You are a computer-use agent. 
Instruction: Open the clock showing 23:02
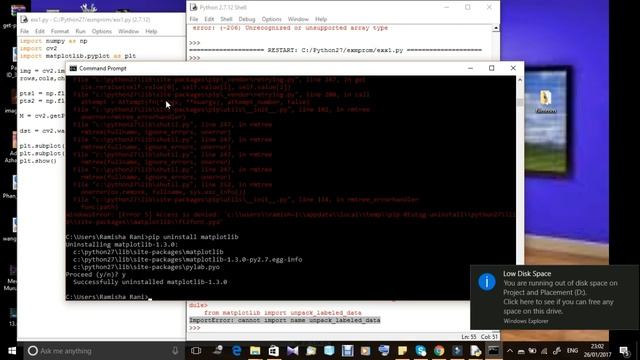(597, 351)
